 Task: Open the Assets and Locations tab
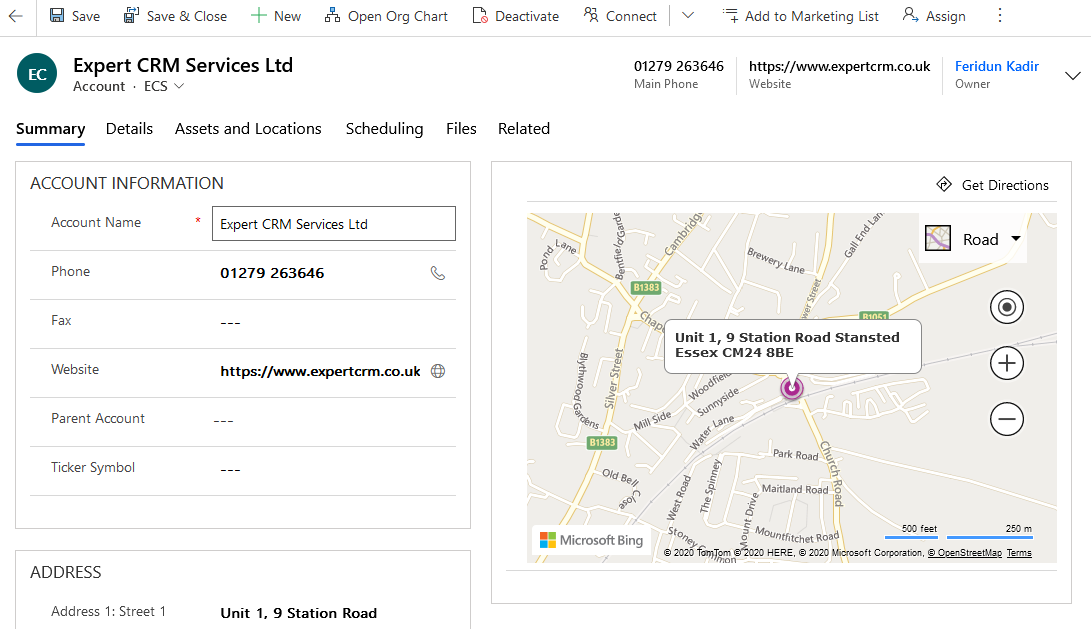point(248,129)
